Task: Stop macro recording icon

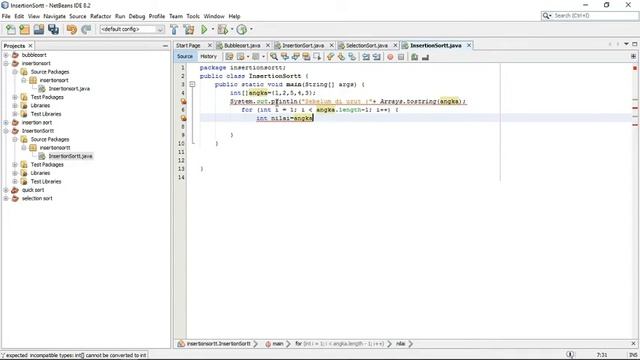Action: (401, 57)
